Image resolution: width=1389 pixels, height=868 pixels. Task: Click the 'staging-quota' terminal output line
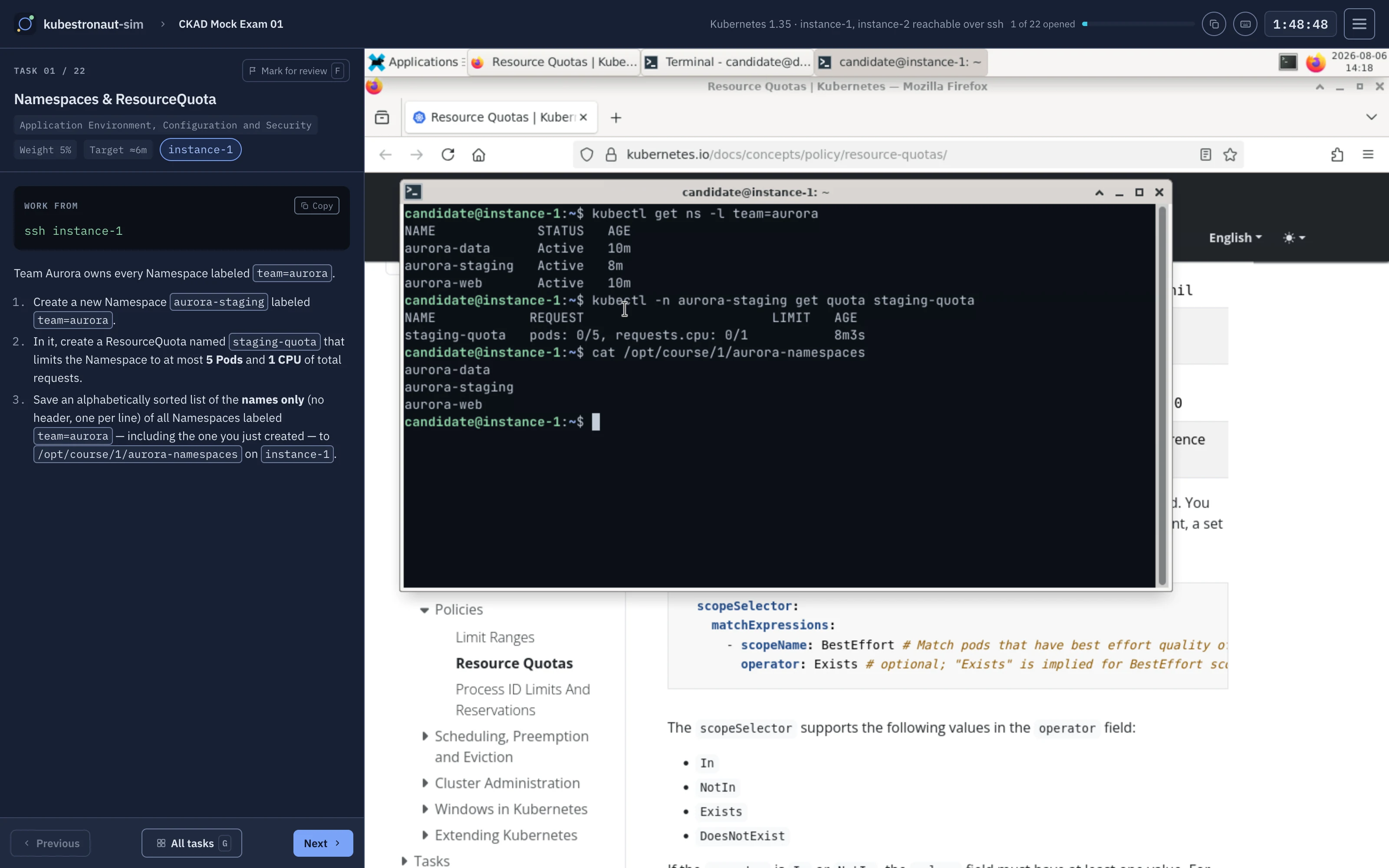click(x=634, y=335)
